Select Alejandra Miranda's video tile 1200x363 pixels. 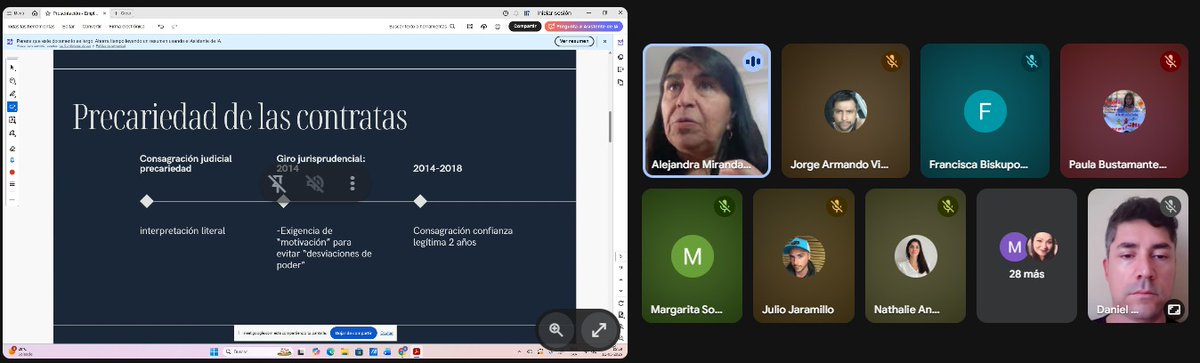pos(706,110)
